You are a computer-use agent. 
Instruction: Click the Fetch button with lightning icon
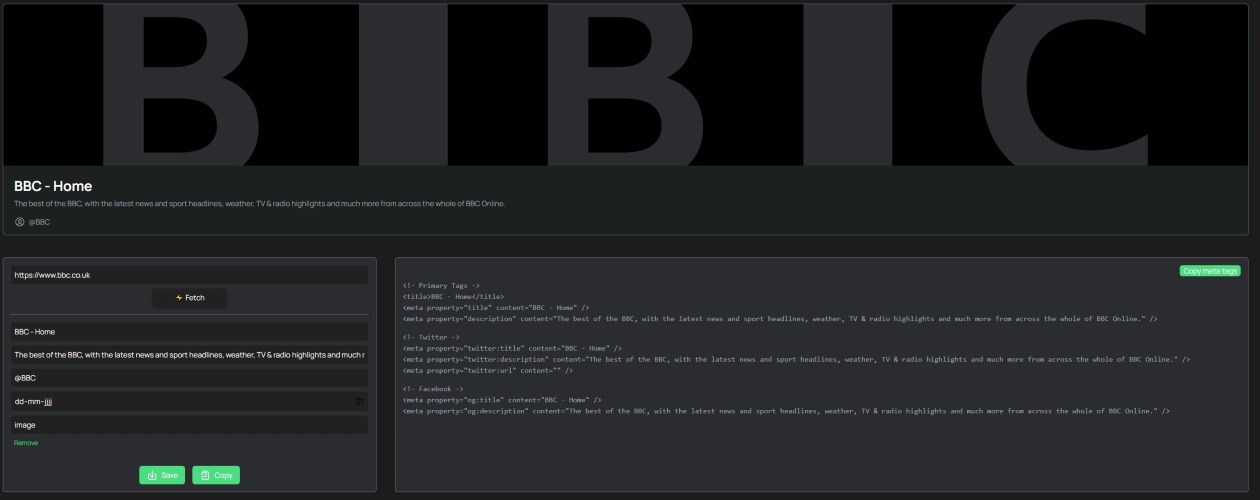189,298
